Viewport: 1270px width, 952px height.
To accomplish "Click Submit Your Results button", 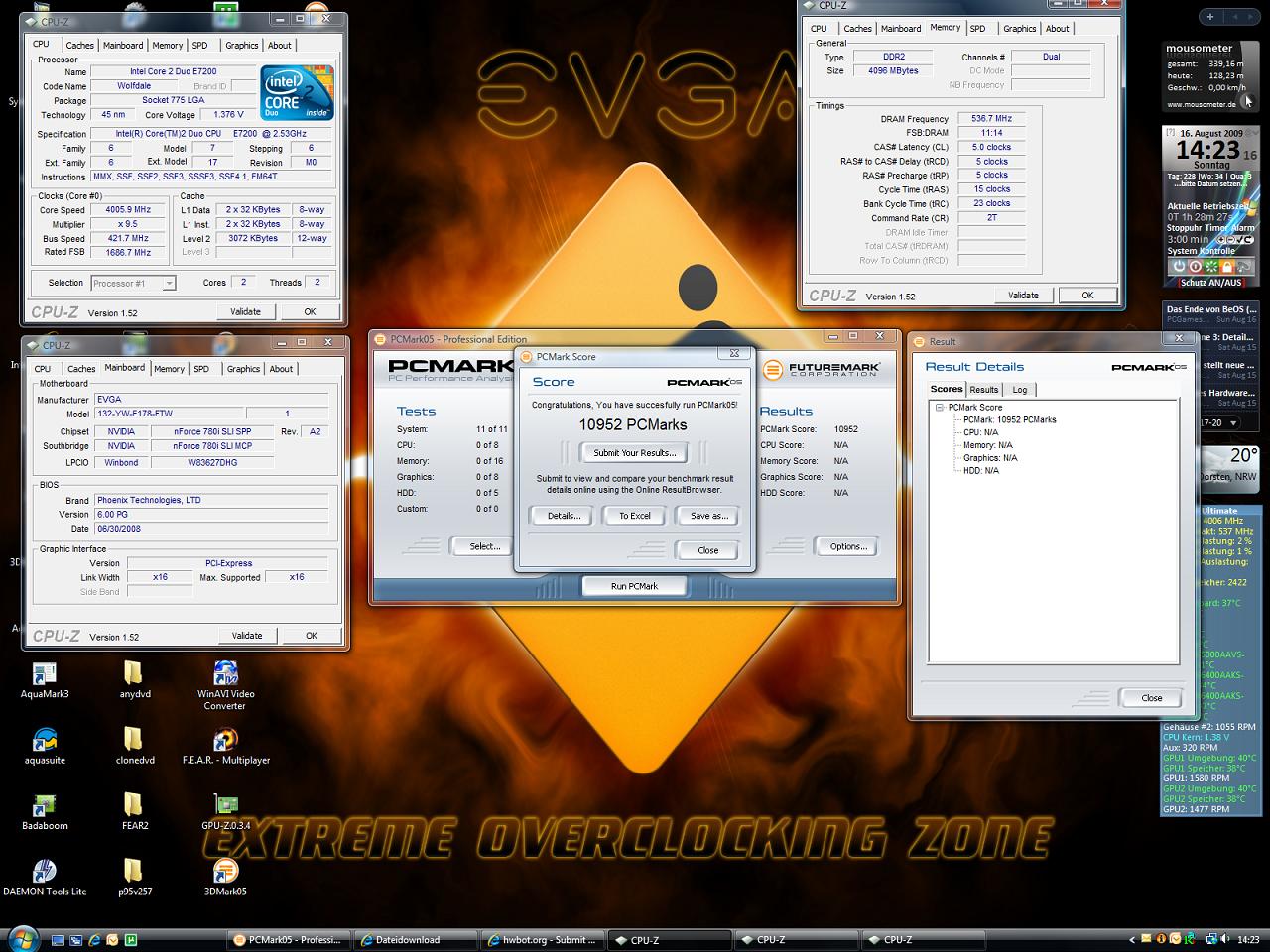I will [x=635, y=453].
